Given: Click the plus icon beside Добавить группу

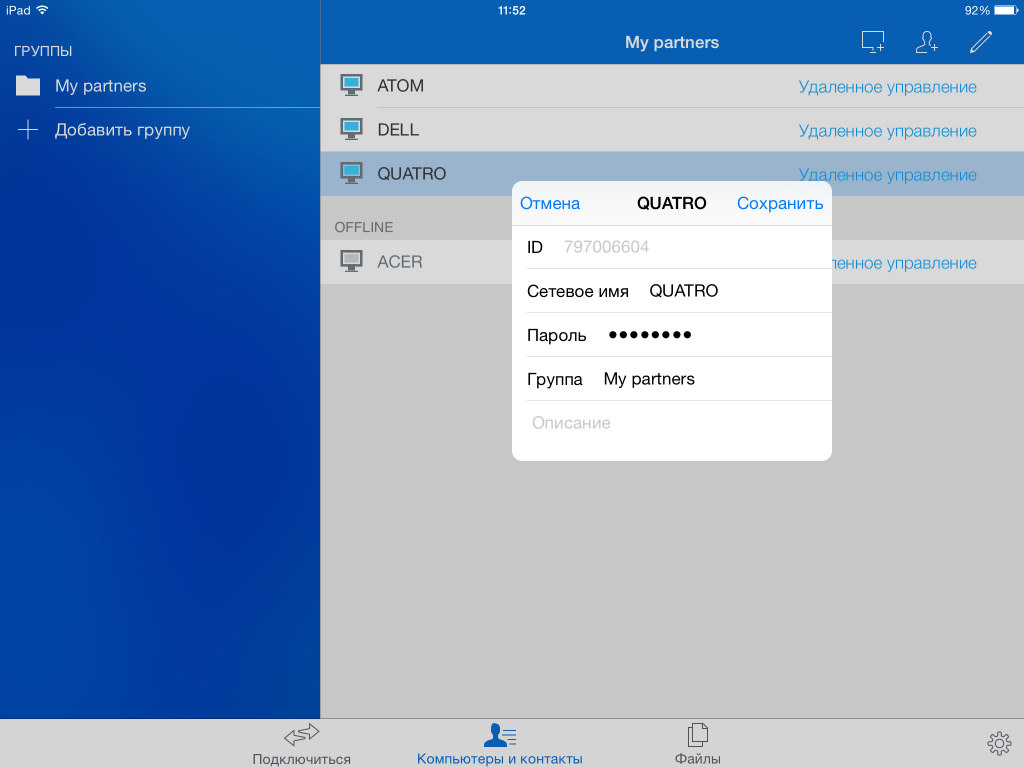Looking at the screenshot, I should 28,130.
